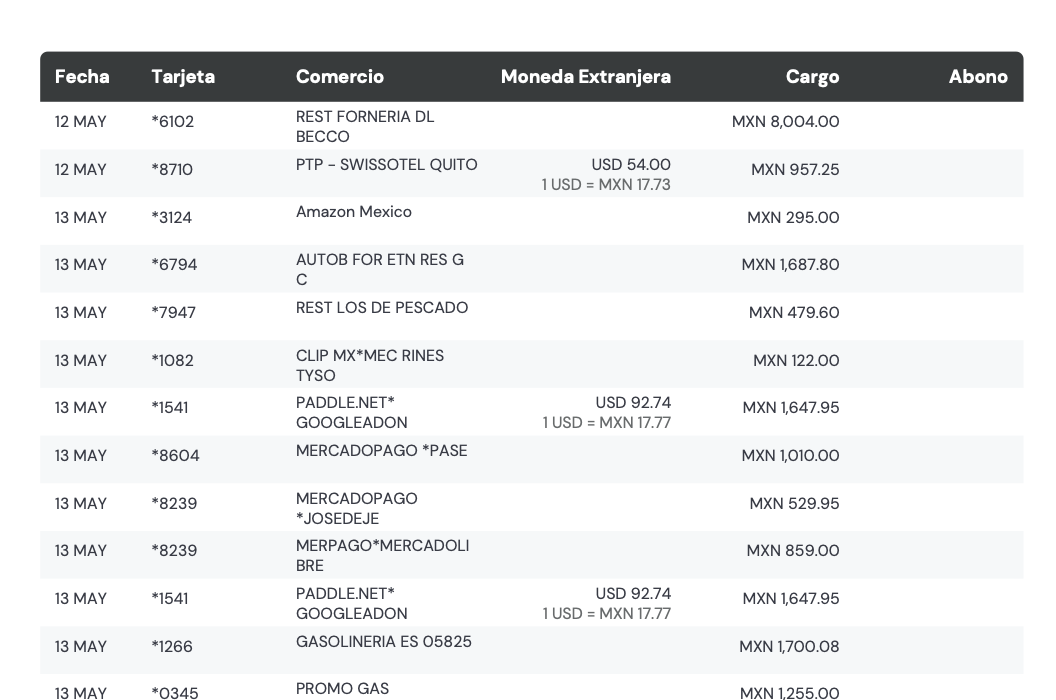
Task: Select the MERCADOPAGO *PASE transaction
Action: (531, 459)
